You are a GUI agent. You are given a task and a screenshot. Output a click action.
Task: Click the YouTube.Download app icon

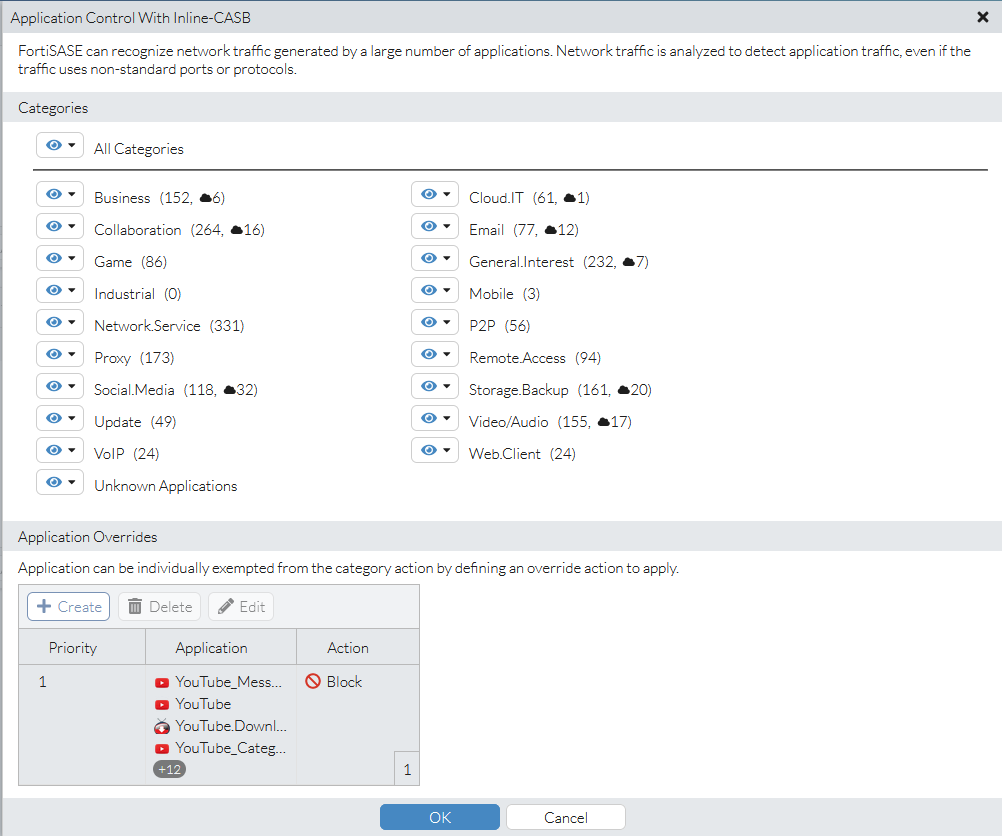click(x=163, y=725)
